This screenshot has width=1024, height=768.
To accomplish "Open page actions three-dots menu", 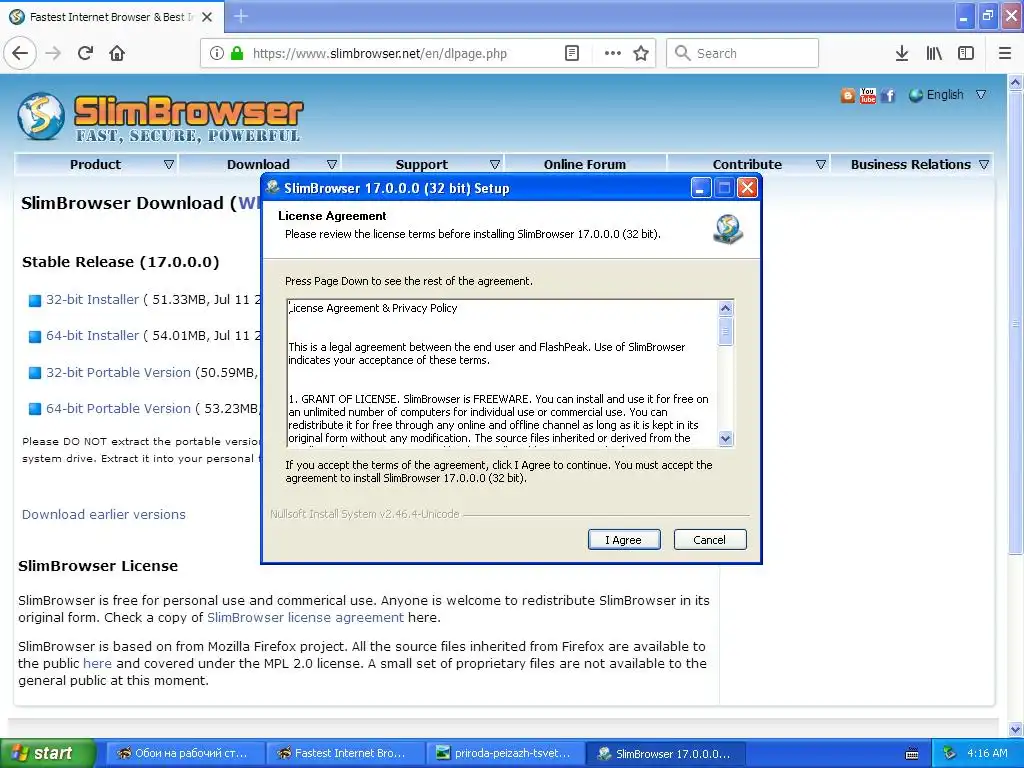I will 613,53.
